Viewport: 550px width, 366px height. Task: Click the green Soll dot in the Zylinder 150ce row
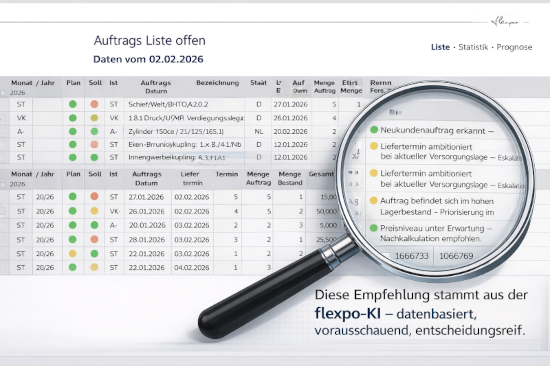[94, 132]
